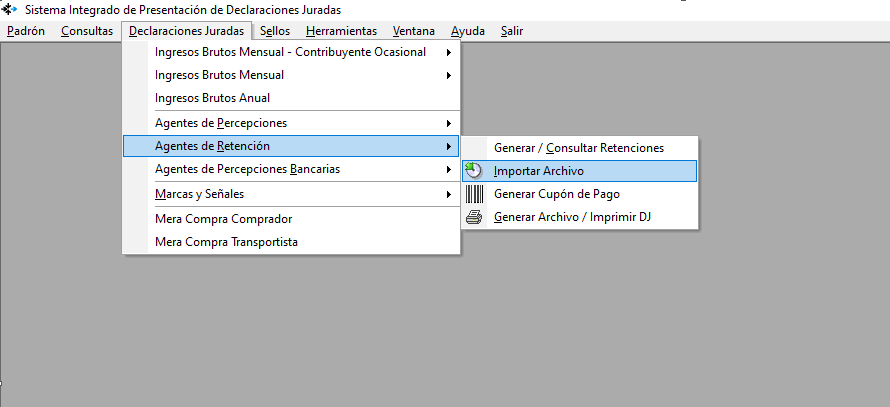Expand the Ingresos Brutos Mensual submenu arrow
Image resolution: width=890 pixels, height=407 pixels.
click(x=448, y=75)
